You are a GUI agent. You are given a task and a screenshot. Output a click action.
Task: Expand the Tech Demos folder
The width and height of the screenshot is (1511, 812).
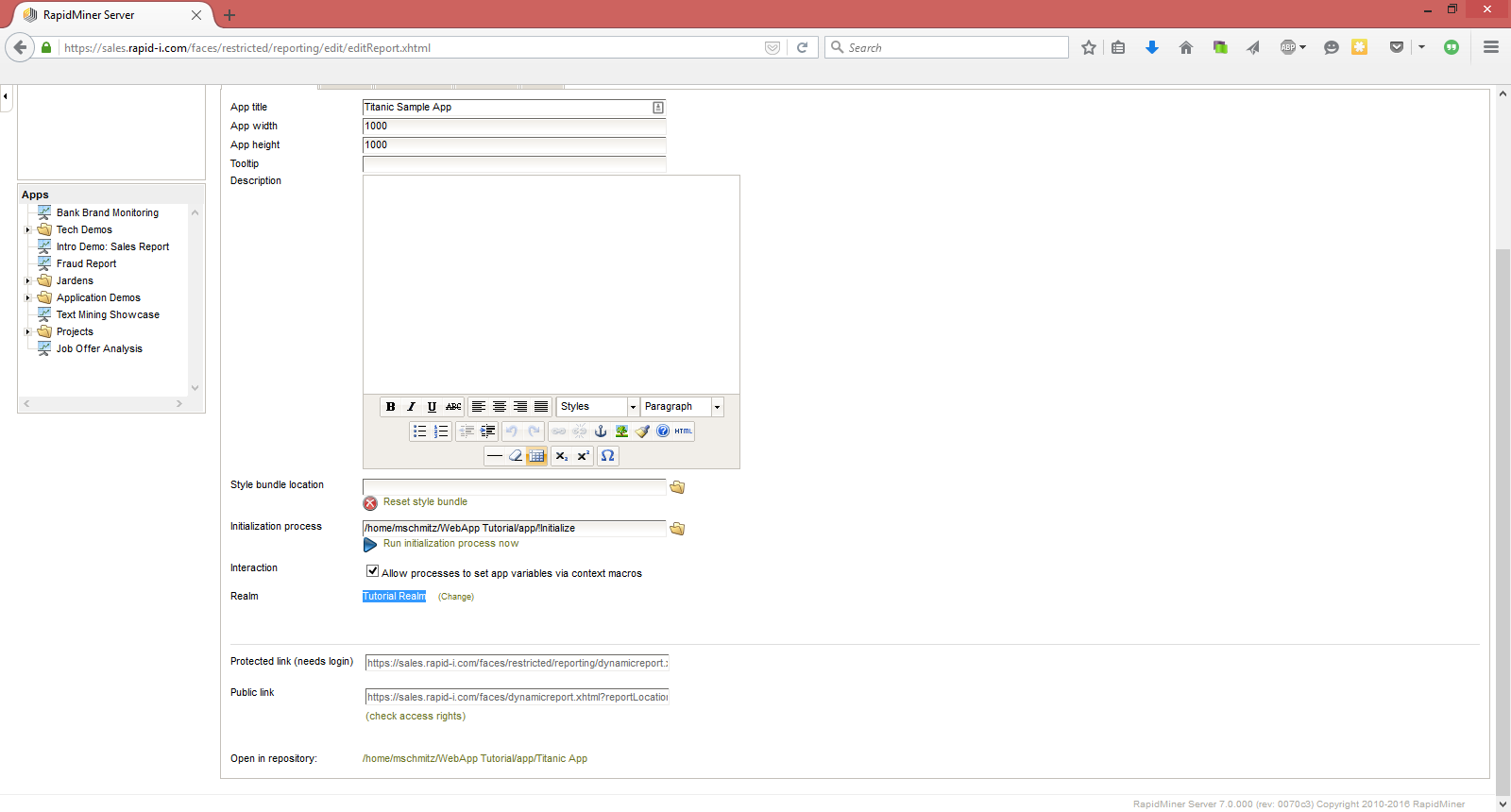28,230
